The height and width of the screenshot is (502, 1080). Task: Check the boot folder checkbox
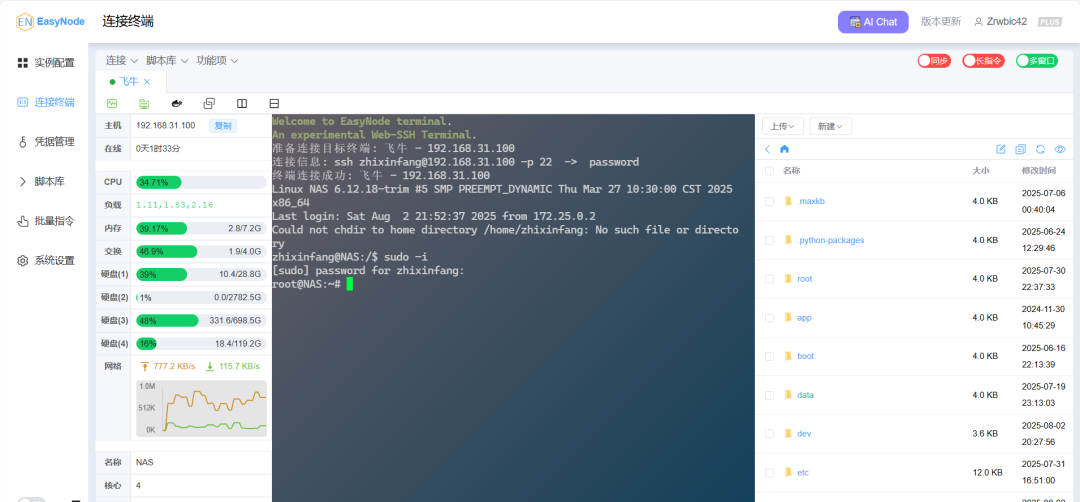[x=769, y=356]
